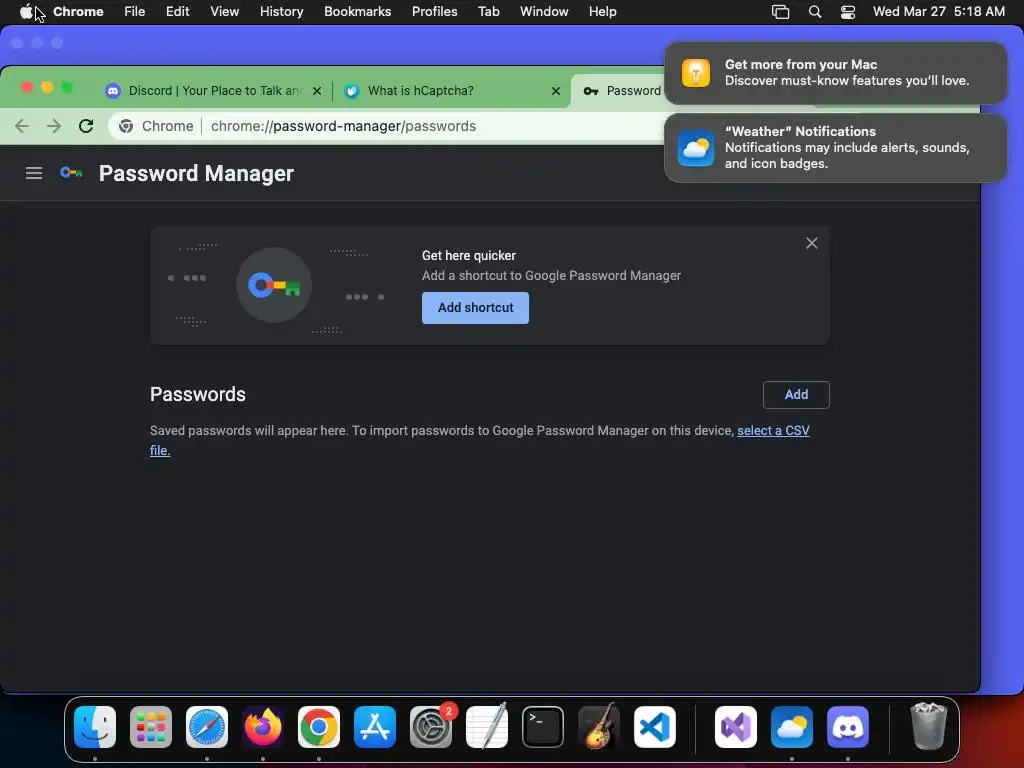This screenshot has width=1024, height=768.
Task: Open Discord from the Dock
Action: [848, 727]
